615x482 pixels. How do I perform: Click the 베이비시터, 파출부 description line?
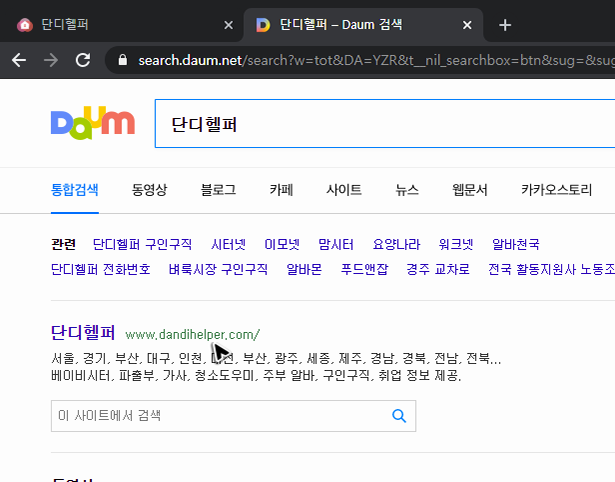pos(256,376)
